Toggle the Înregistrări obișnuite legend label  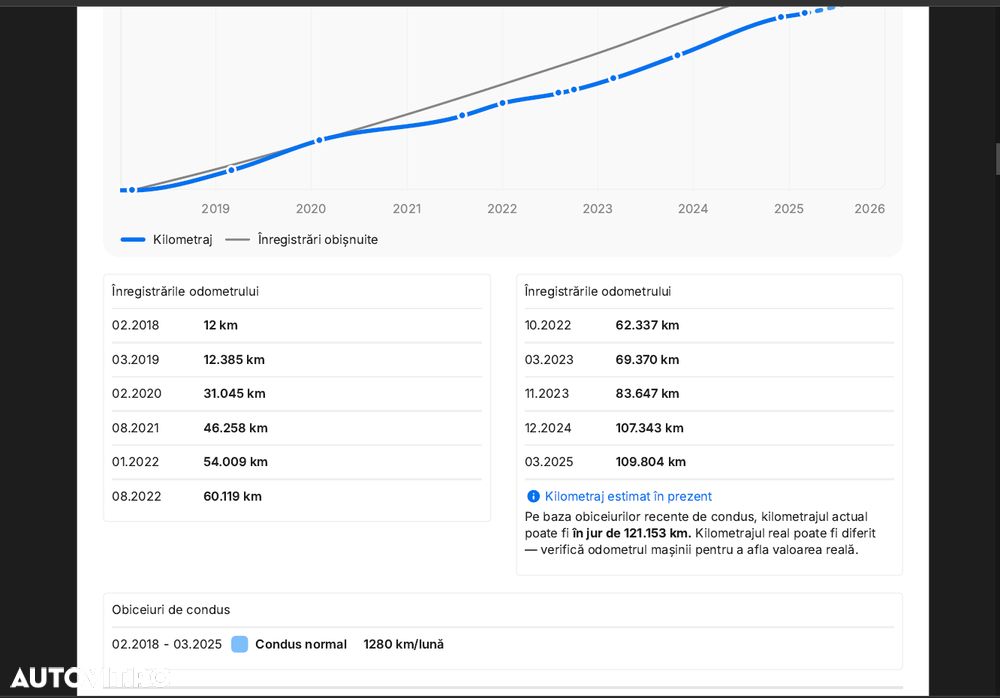(317, 240)
